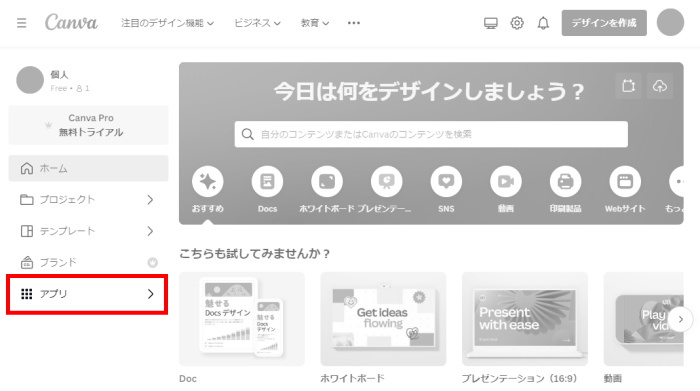Click the team avatar beside 個人
This screenshot has width=700, height=391.
[x=30, y=80]
